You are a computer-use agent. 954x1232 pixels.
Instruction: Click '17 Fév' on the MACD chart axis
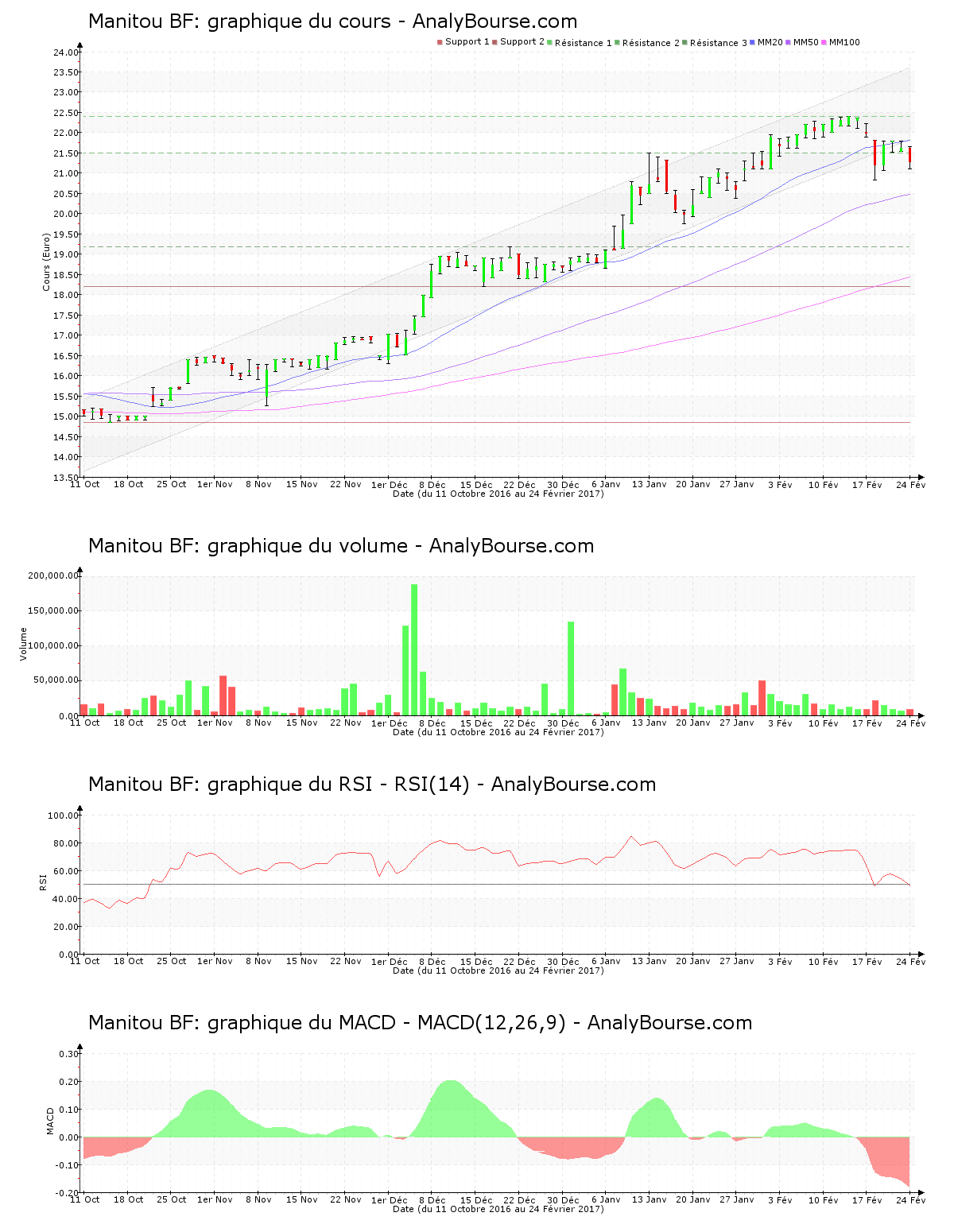tap(867, 1199)
